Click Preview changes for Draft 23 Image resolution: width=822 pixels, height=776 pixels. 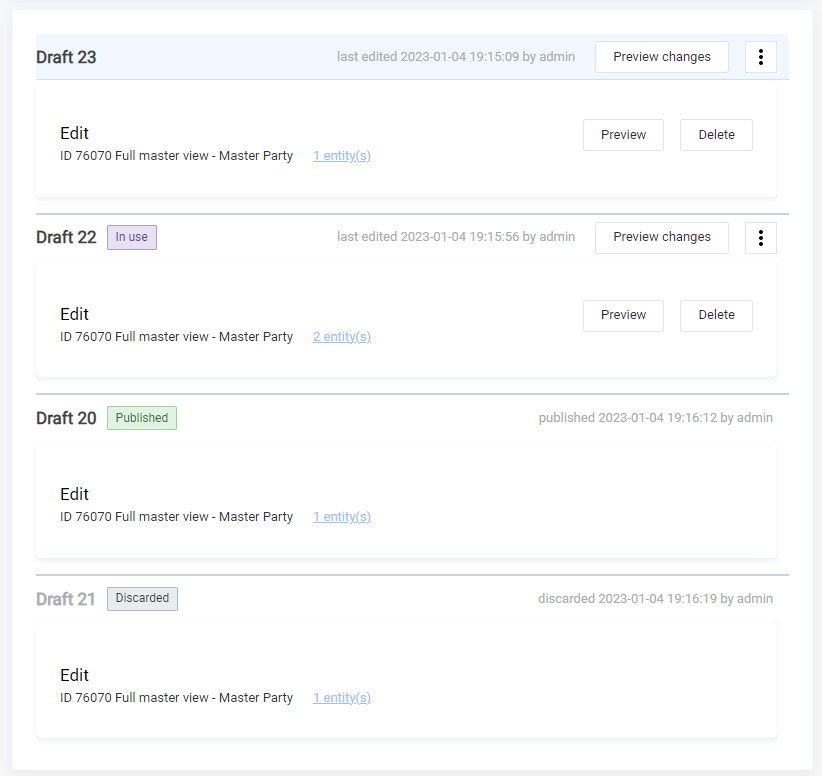point(662,57)
